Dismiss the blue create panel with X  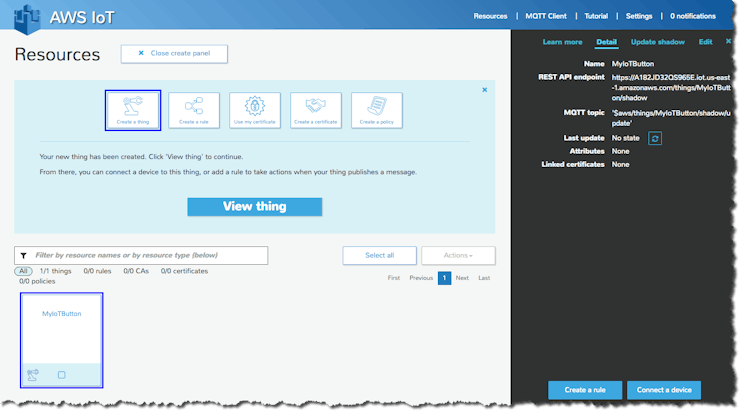485,90
